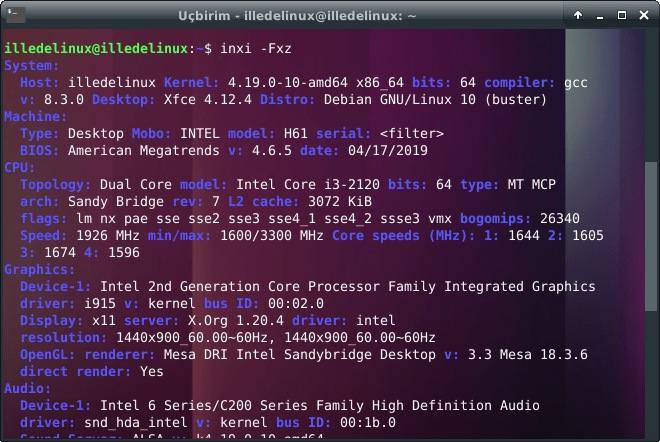
Task: Click the desktop value 'Xfce 4.12.4'
Action: coord(208,100)
